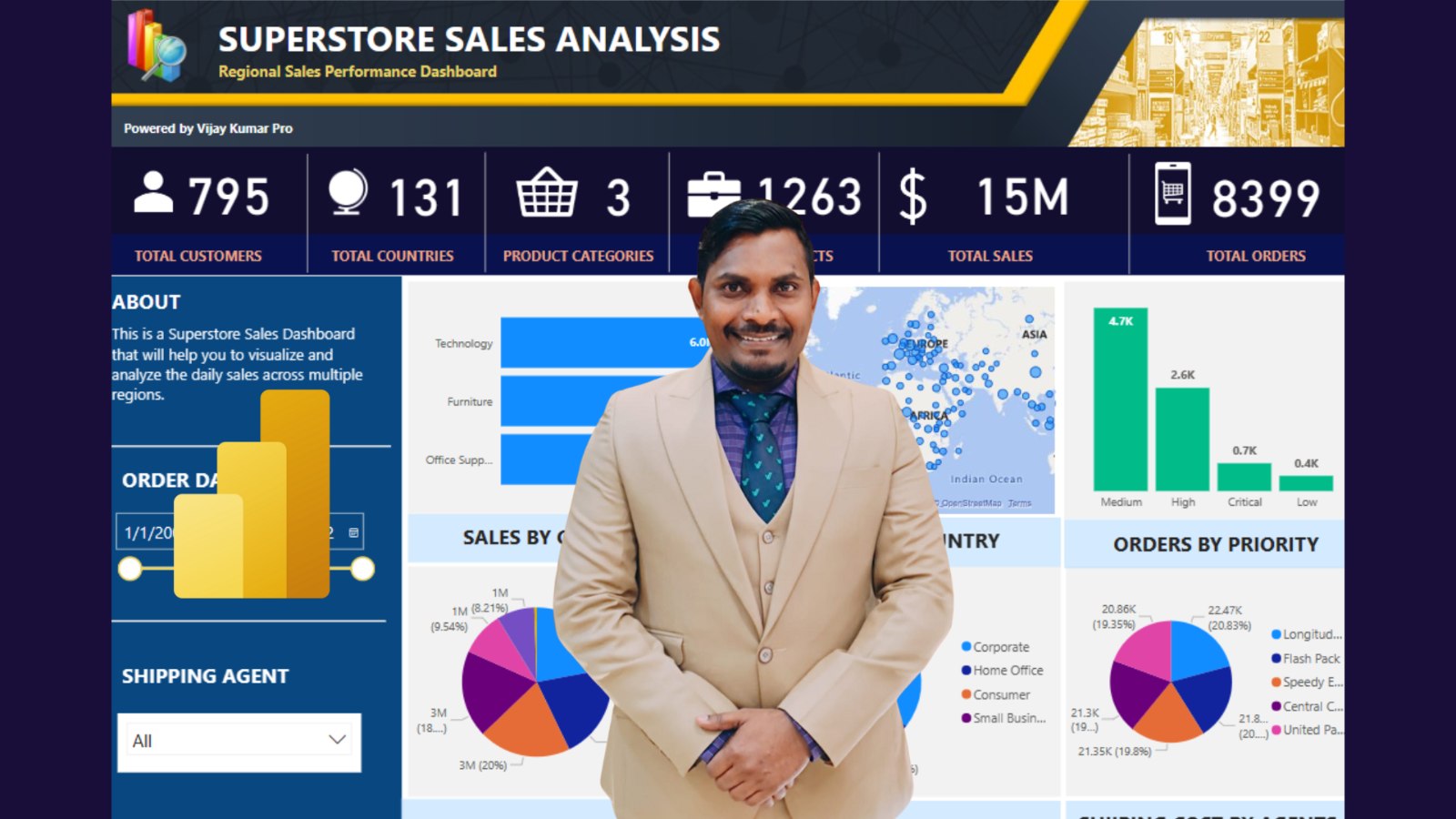Click the 0.7K data label

(x=1244, y=450)
